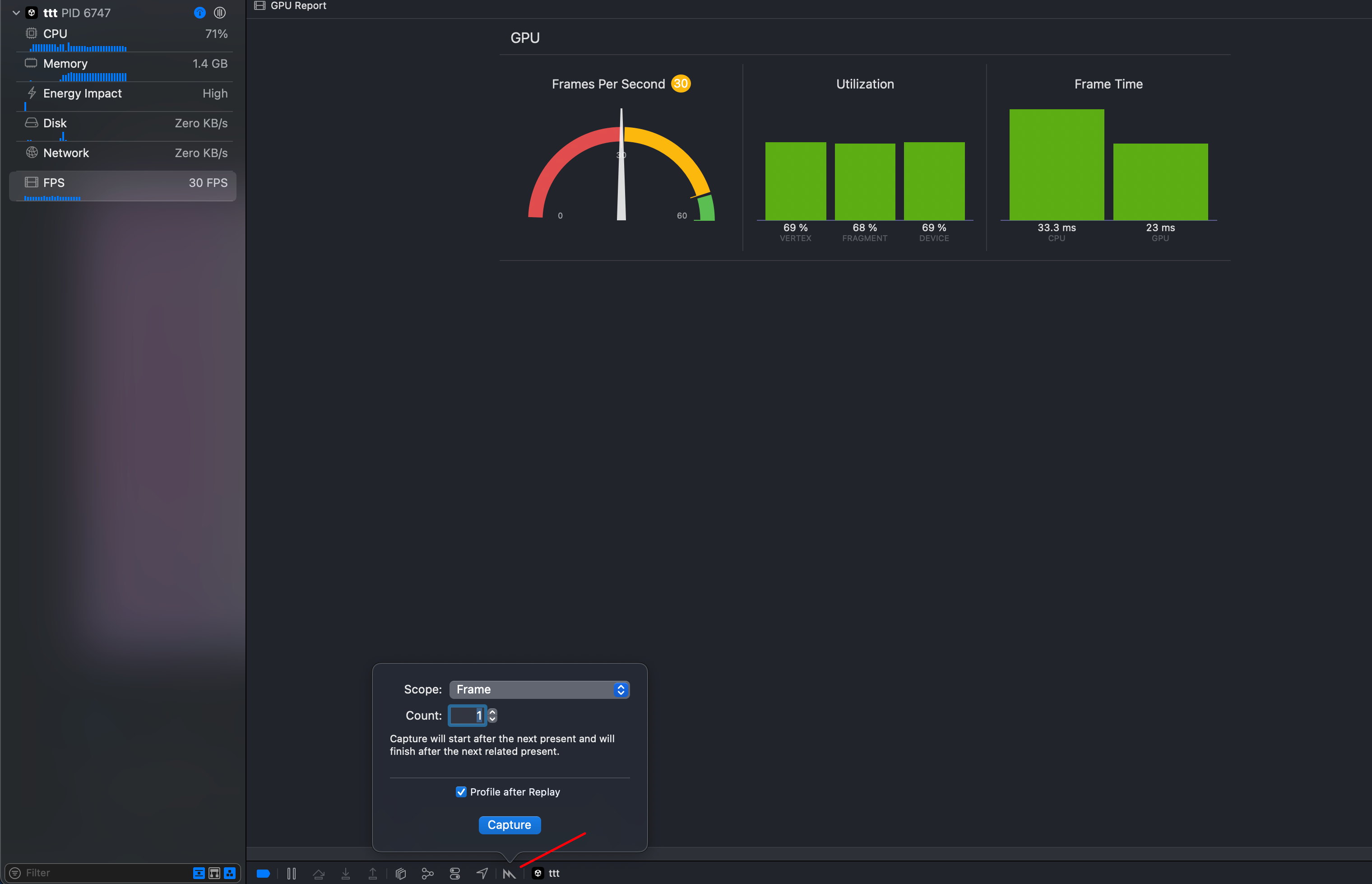Click into the Count number field
This screenshot has height=884, width=1372.
[467, 715]
